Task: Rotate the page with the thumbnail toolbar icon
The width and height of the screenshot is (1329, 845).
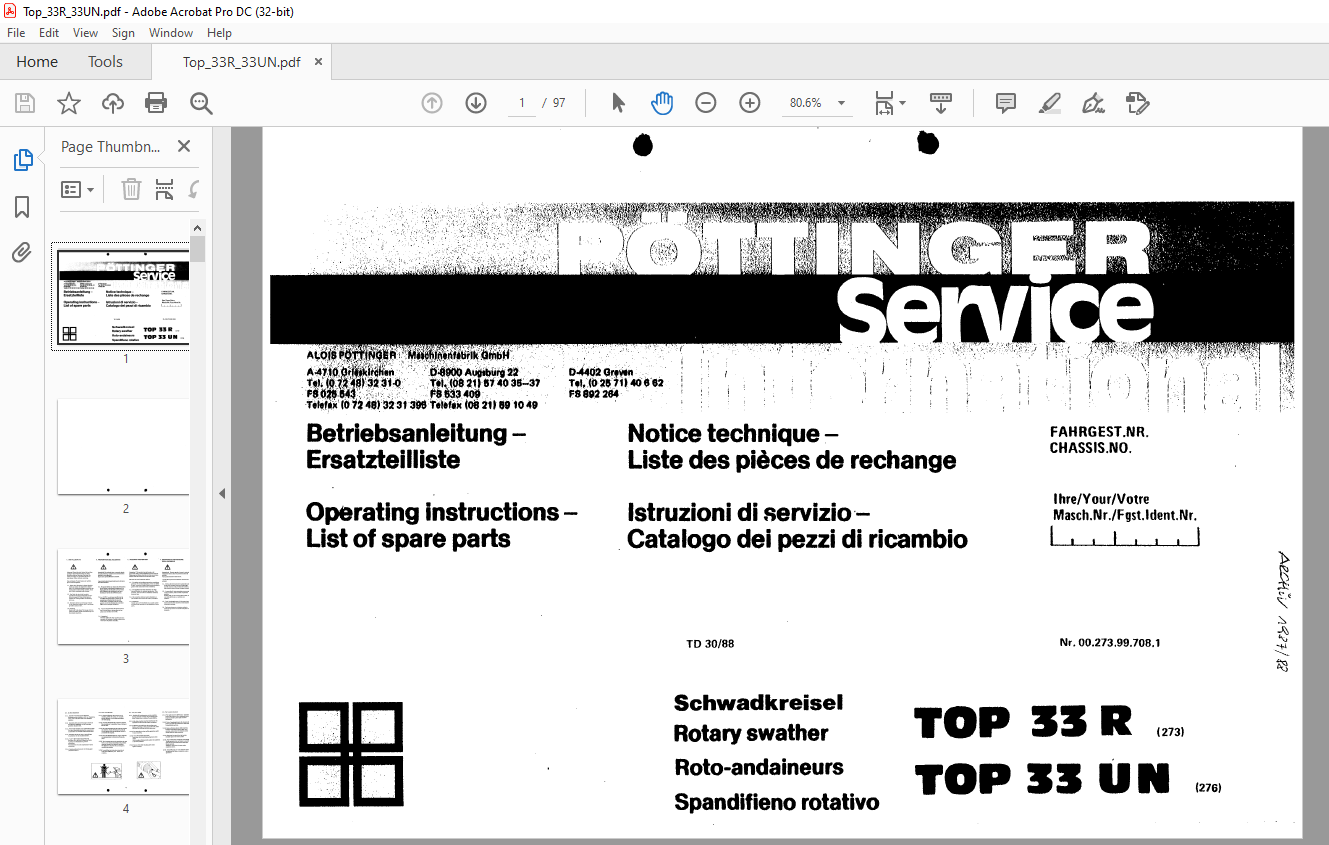Action: pos(194,189)
